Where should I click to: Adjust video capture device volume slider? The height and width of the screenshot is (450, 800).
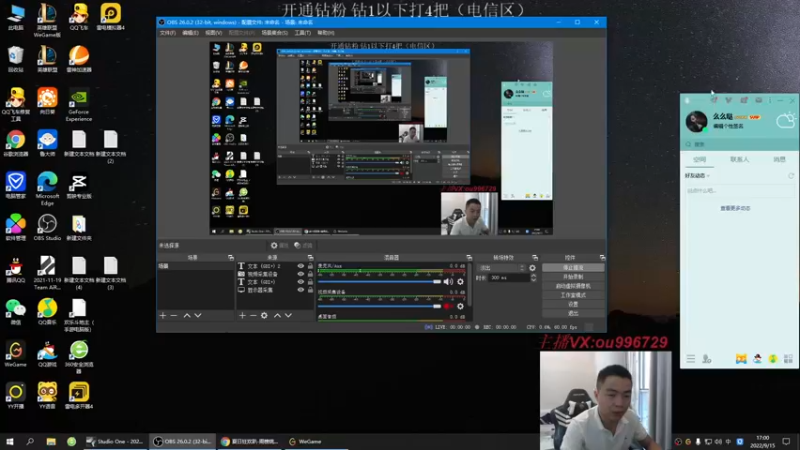click(x=379, y=306)
